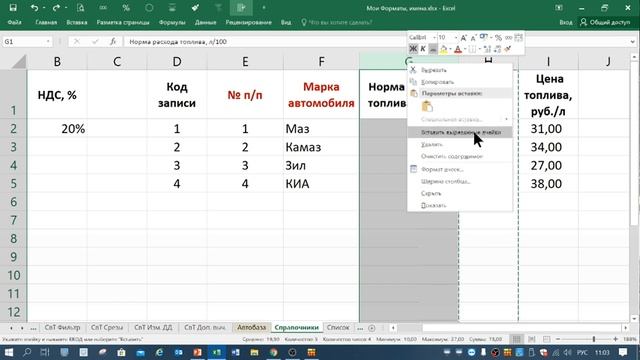The width and height of the screenshot is (640, 360).
Task: Click the insert function fx icon
Action: pos(113,42)
